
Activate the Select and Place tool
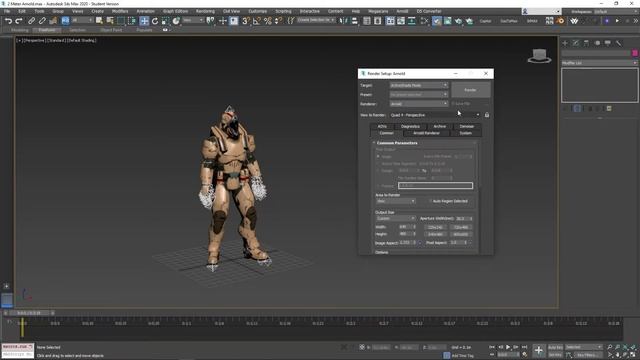[x=176, y=21]
